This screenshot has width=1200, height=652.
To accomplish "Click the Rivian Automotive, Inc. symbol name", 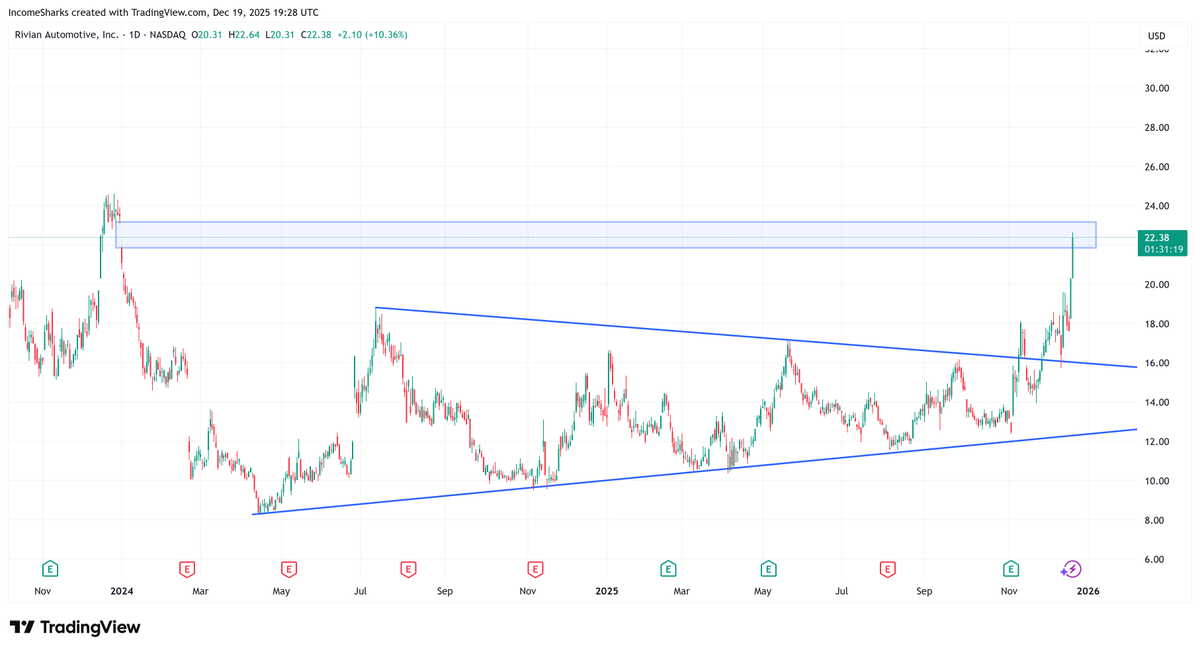I will 66,35.
